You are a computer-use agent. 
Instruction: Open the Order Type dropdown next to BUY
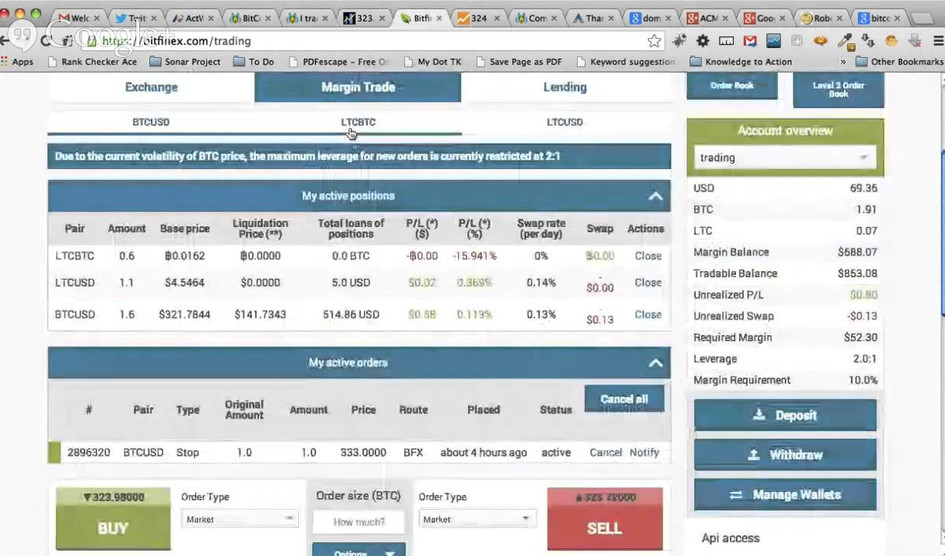pyautogui.click(x=239, y=519)
